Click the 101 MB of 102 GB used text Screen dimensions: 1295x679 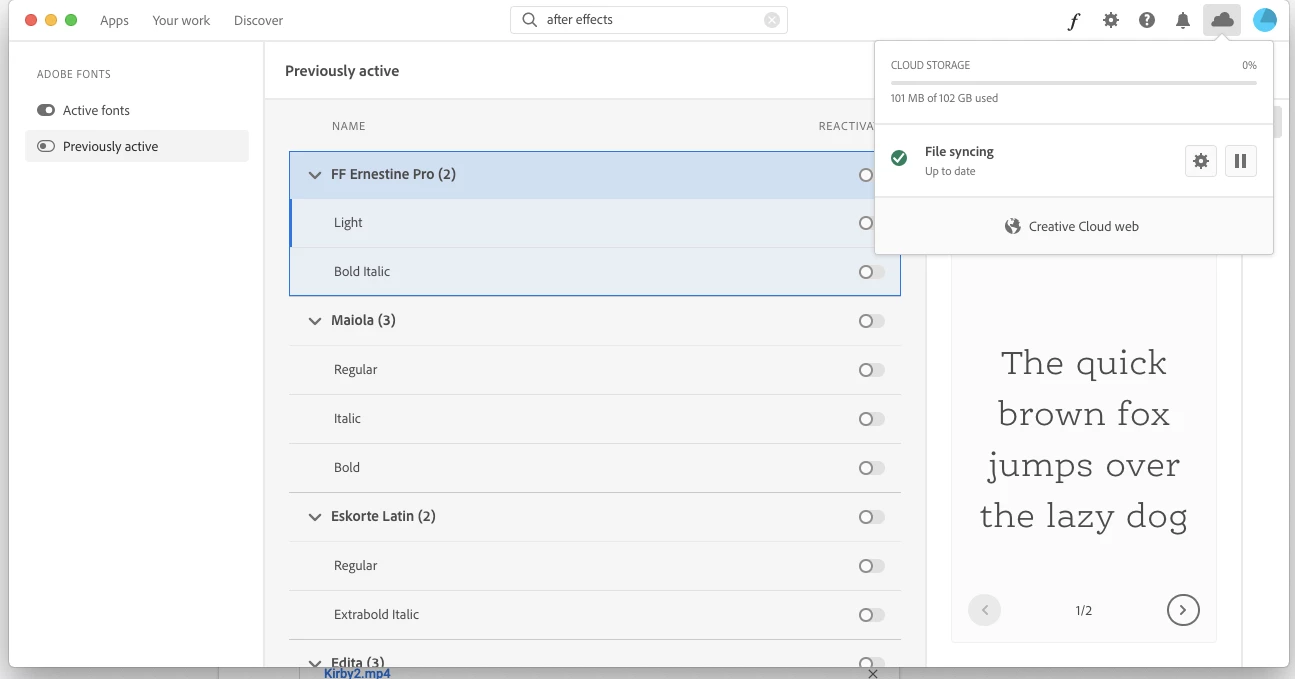[944, 98]
